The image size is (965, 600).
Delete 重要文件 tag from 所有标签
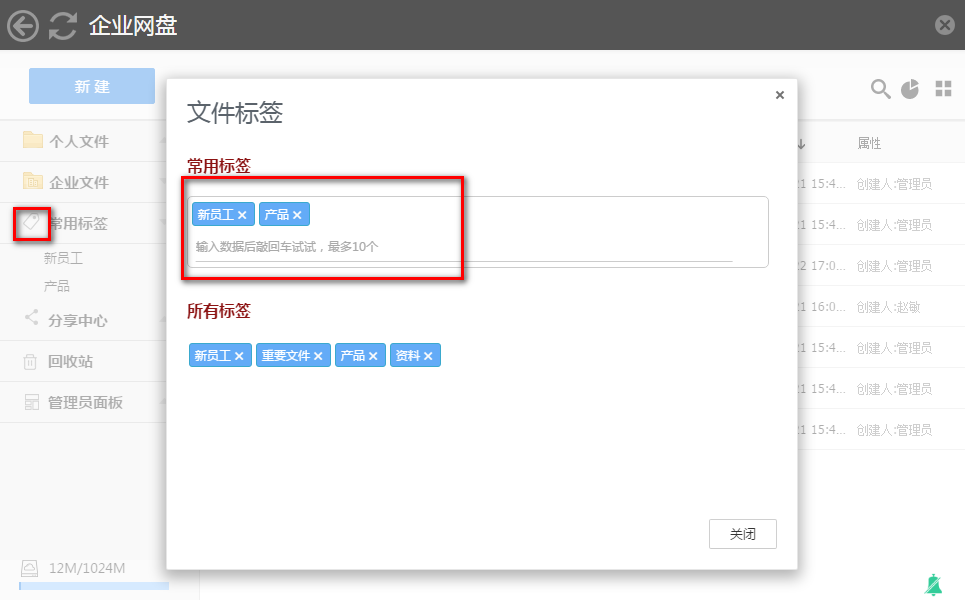coord(318,356)
